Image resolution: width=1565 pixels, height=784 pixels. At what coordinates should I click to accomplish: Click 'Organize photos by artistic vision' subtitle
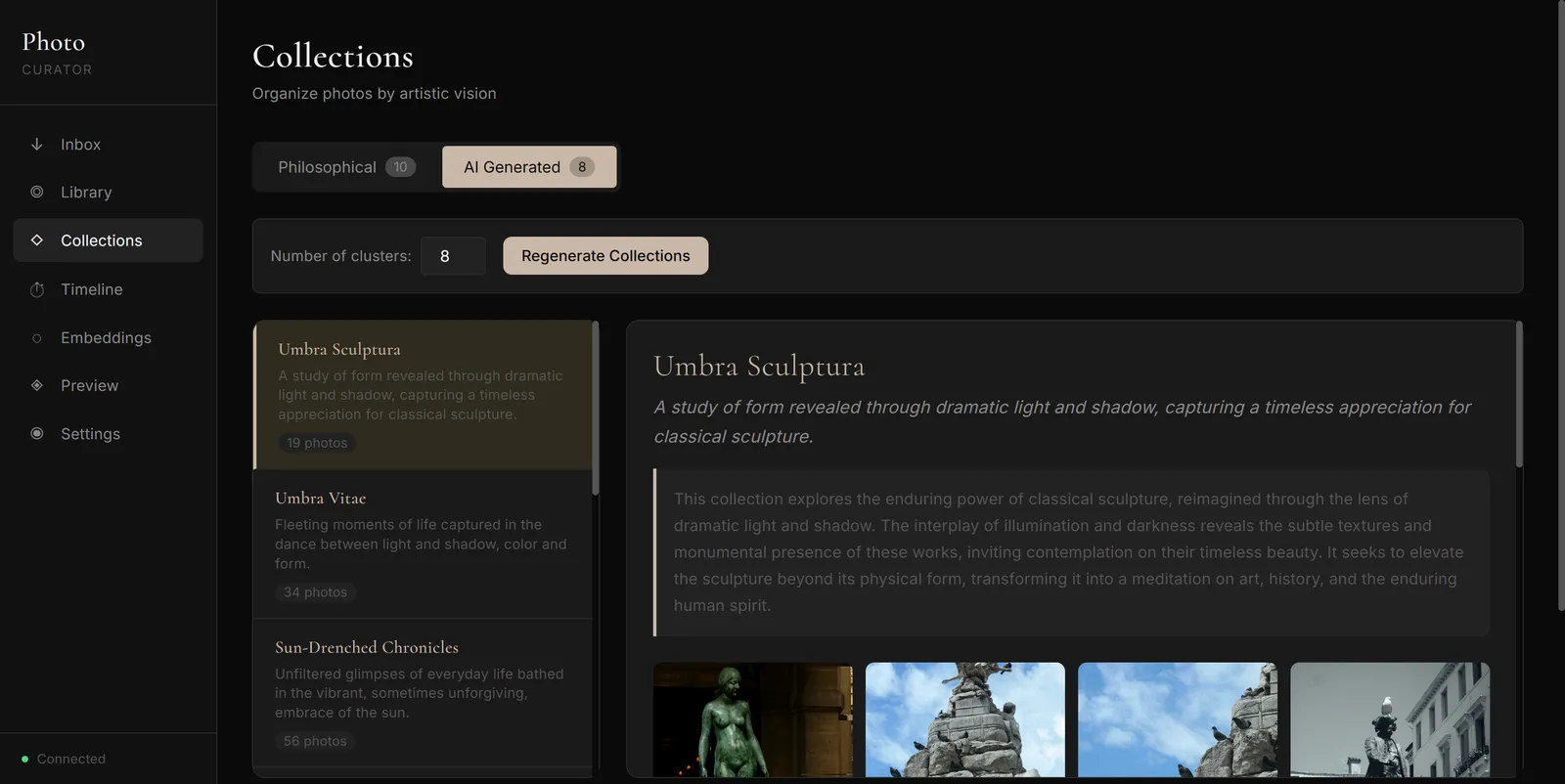pos(374,93)
